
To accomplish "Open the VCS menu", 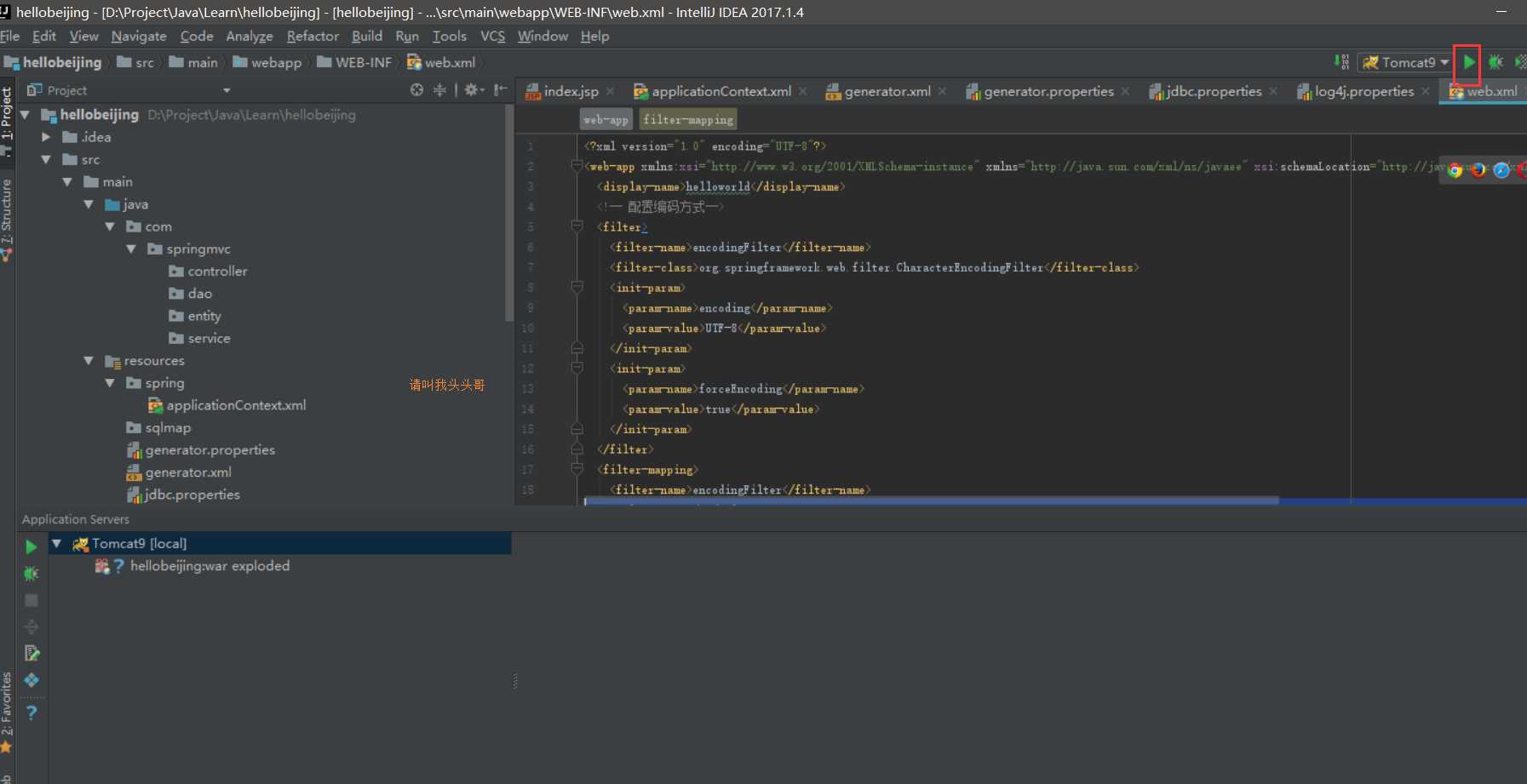I will (x=492, y=36).
